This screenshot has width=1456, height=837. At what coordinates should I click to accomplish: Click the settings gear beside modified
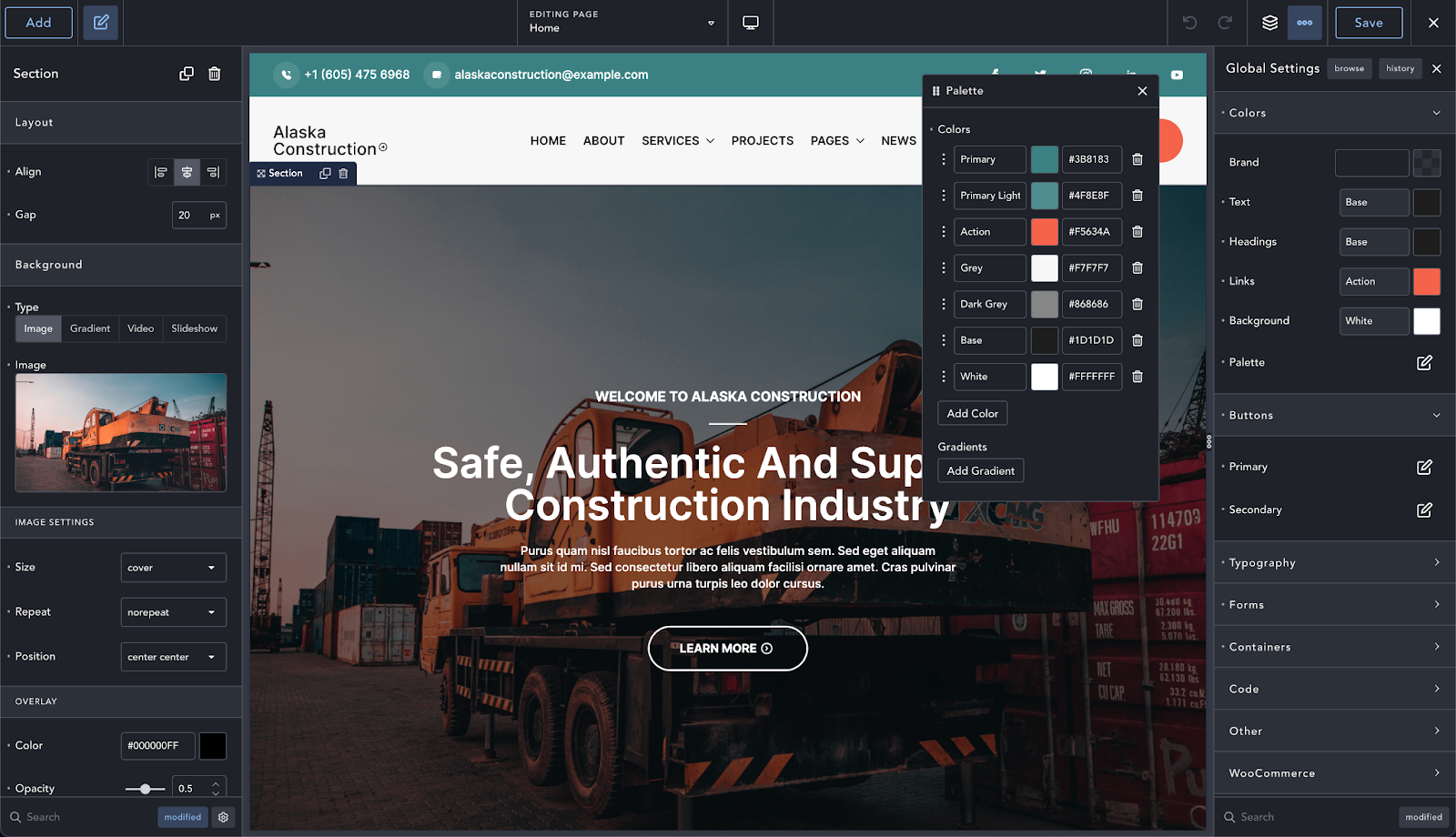[223, 817]
